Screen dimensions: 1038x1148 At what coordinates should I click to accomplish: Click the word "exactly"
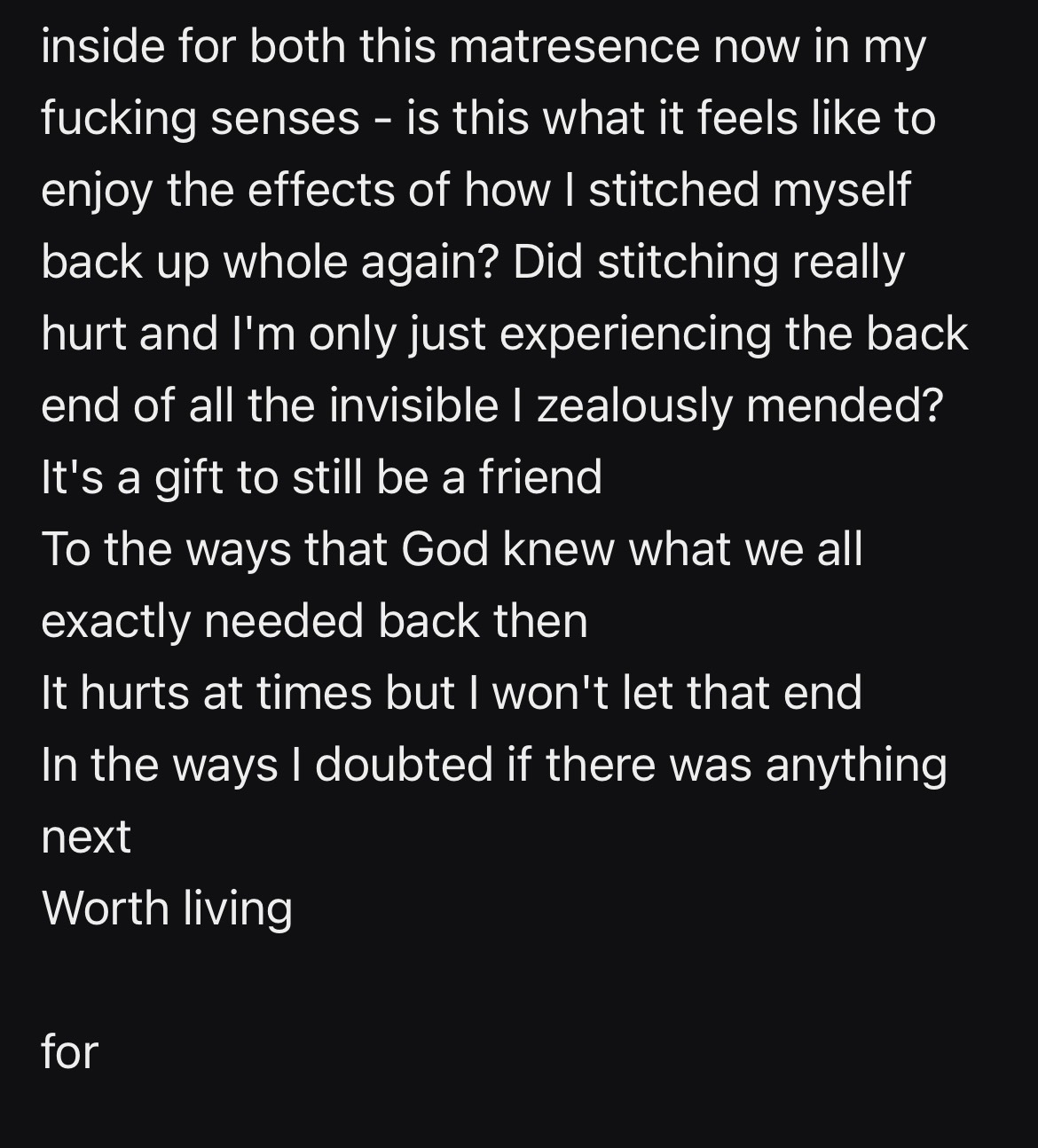[x=115, y=621]
